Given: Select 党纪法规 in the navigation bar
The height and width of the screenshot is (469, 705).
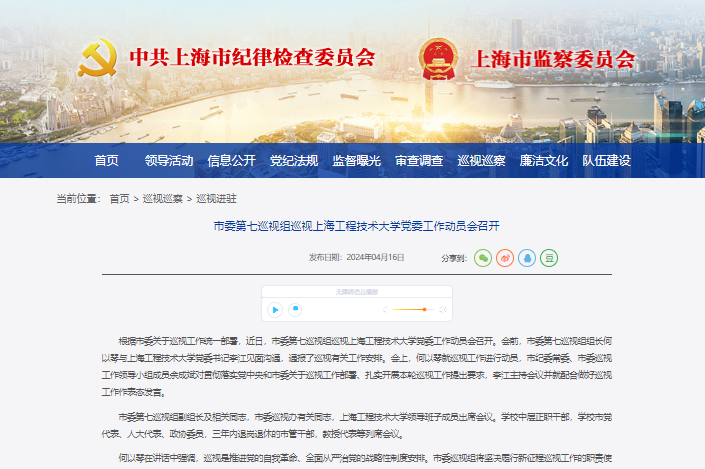Looking at the screenshot, I should 294,160.
